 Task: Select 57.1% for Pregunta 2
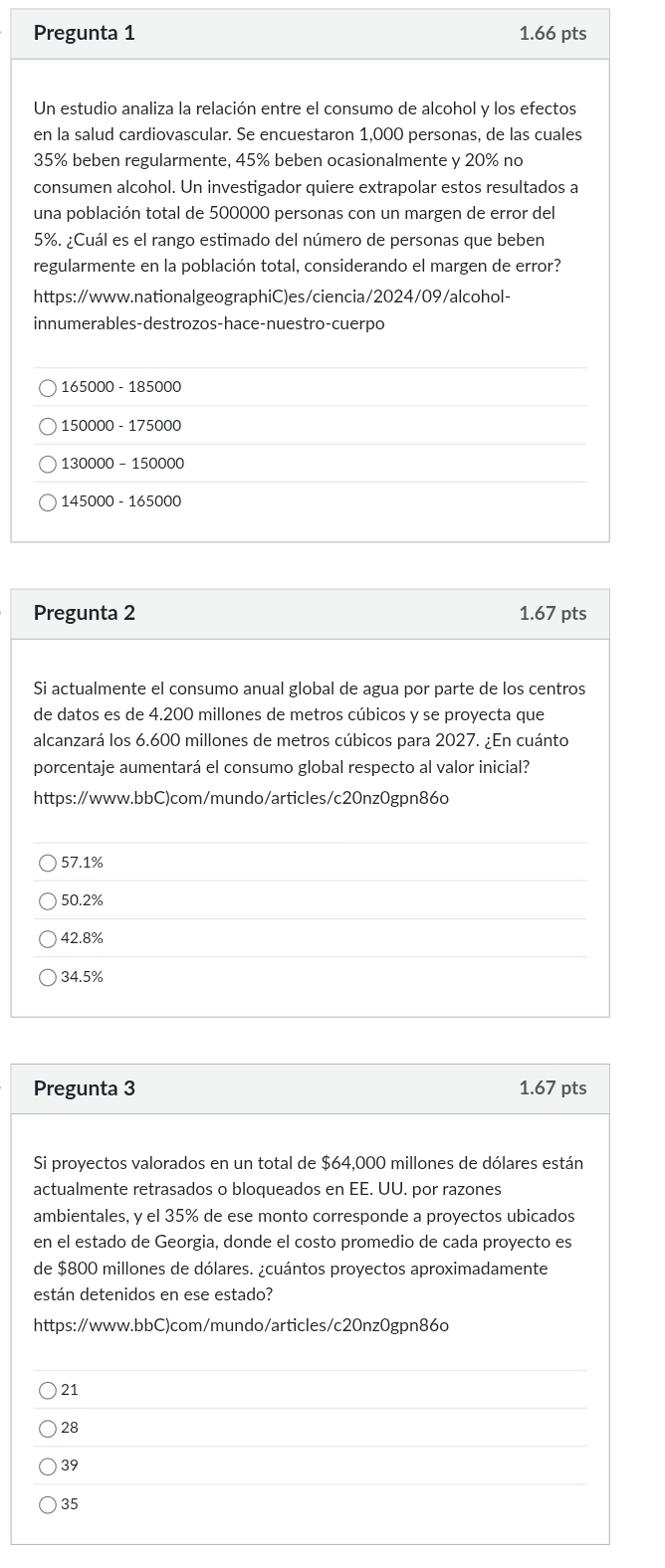click(x=48, y=863)
